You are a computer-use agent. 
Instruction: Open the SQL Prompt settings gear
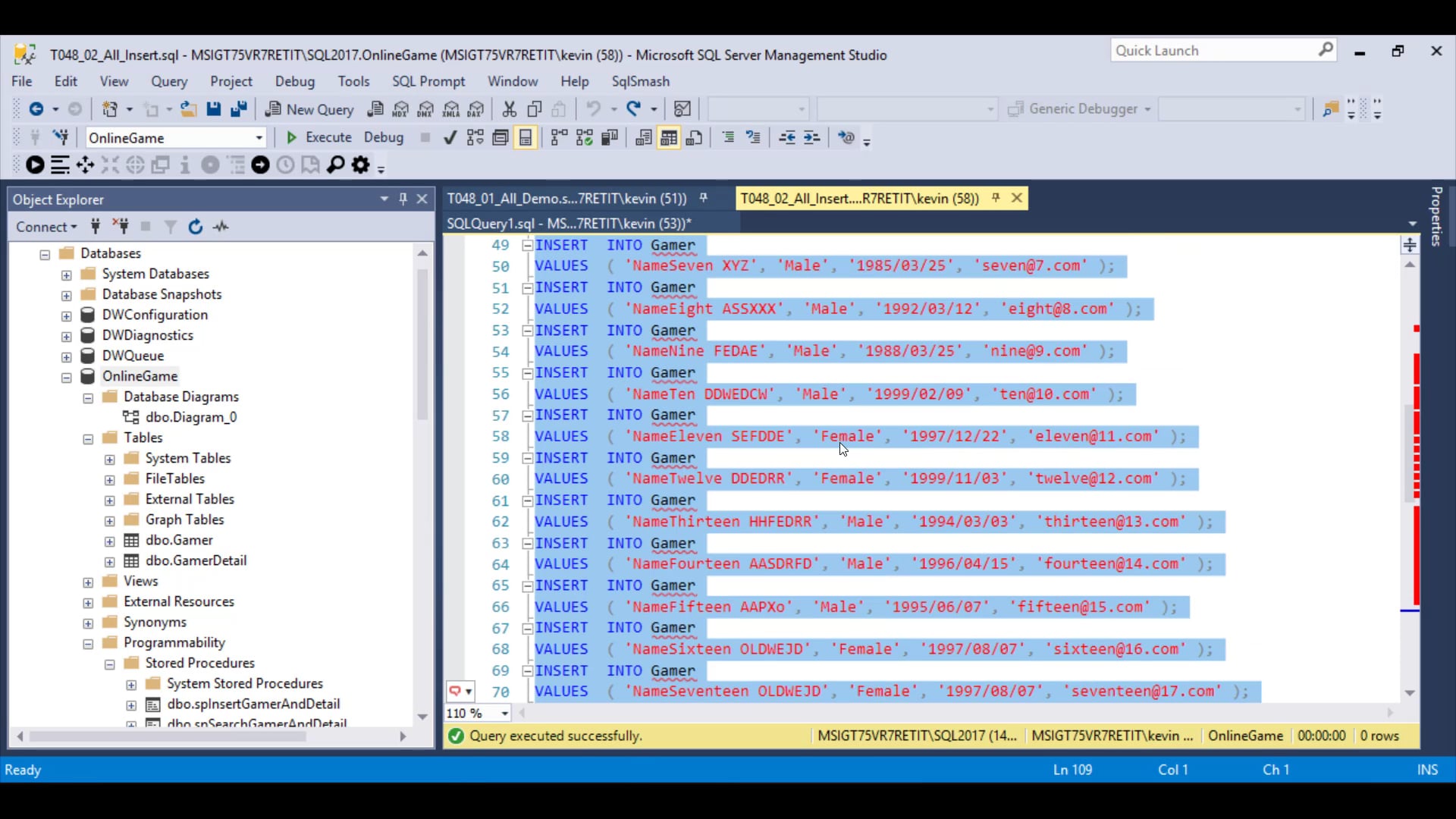click(362, 165)
